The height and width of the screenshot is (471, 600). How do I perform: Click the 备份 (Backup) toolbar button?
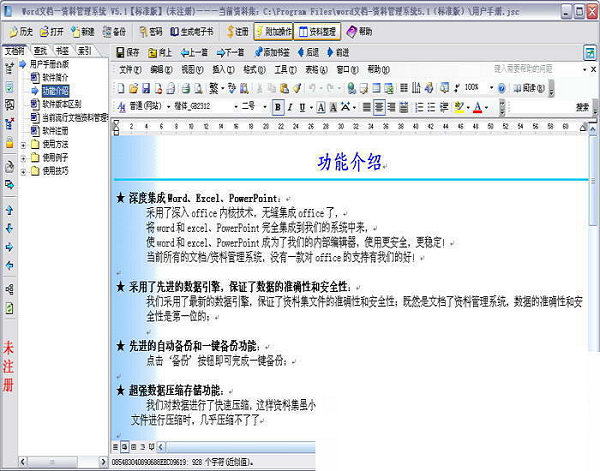click(112, 32)
